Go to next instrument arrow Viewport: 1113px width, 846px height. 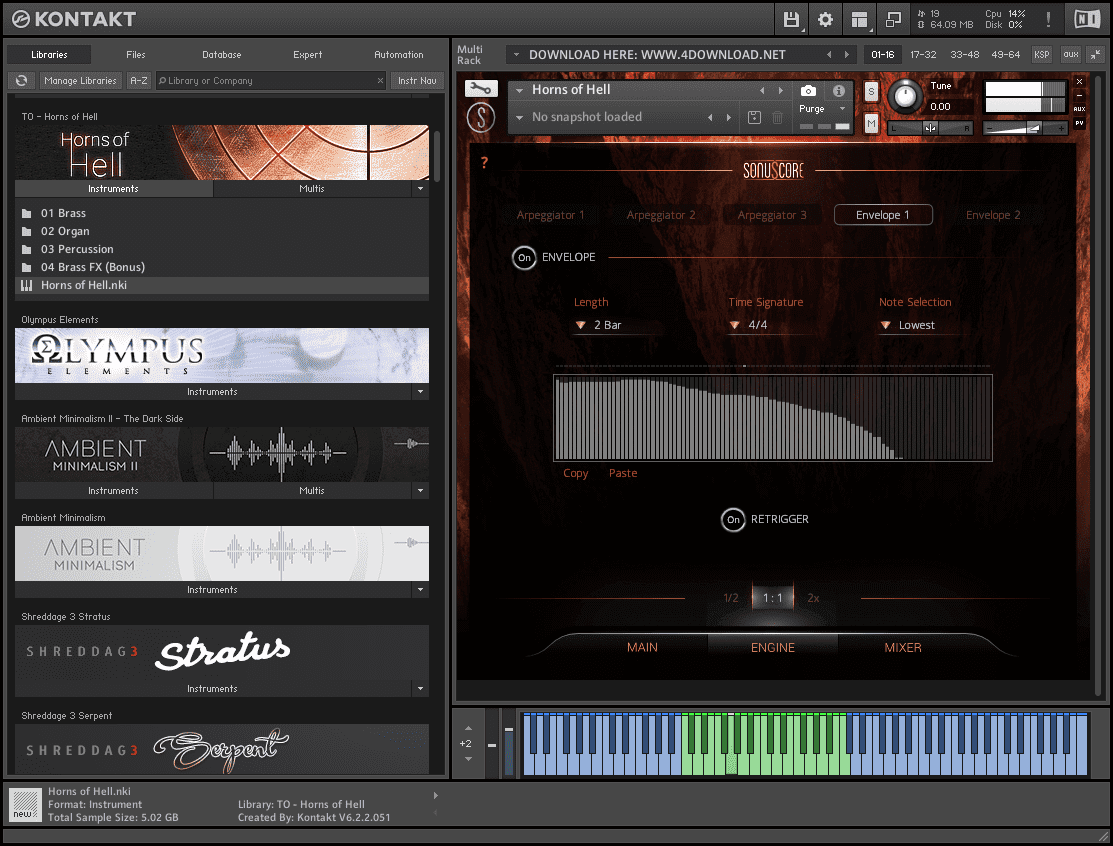(x=780, y=91)
